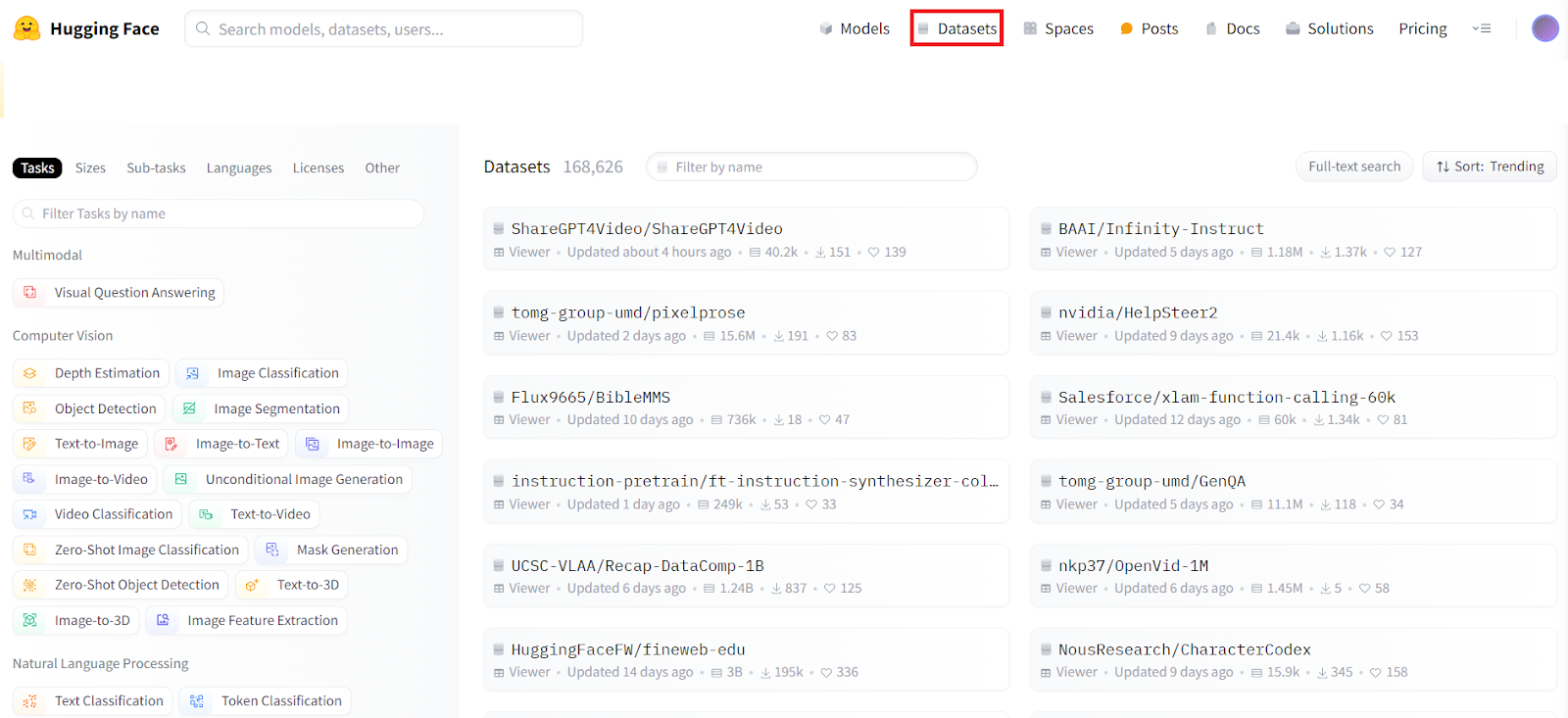This screenshot has height=718, width=1568.
Task: Switch to the Sizes filter tab
Action: coord(90,168)
